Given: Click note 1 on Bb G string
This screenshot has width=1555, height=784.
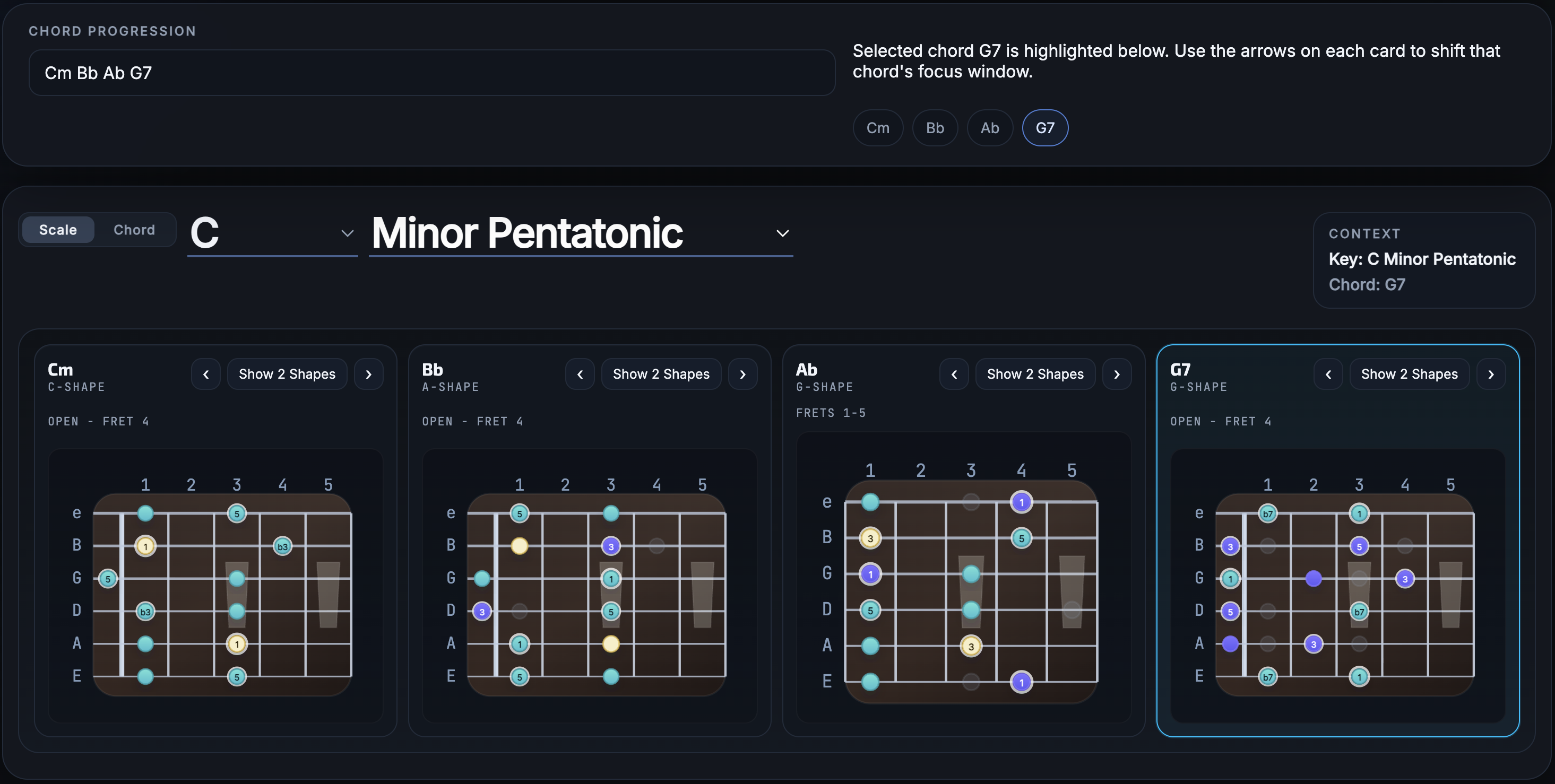Looking at the screenshot, I should tap(611, 579).
